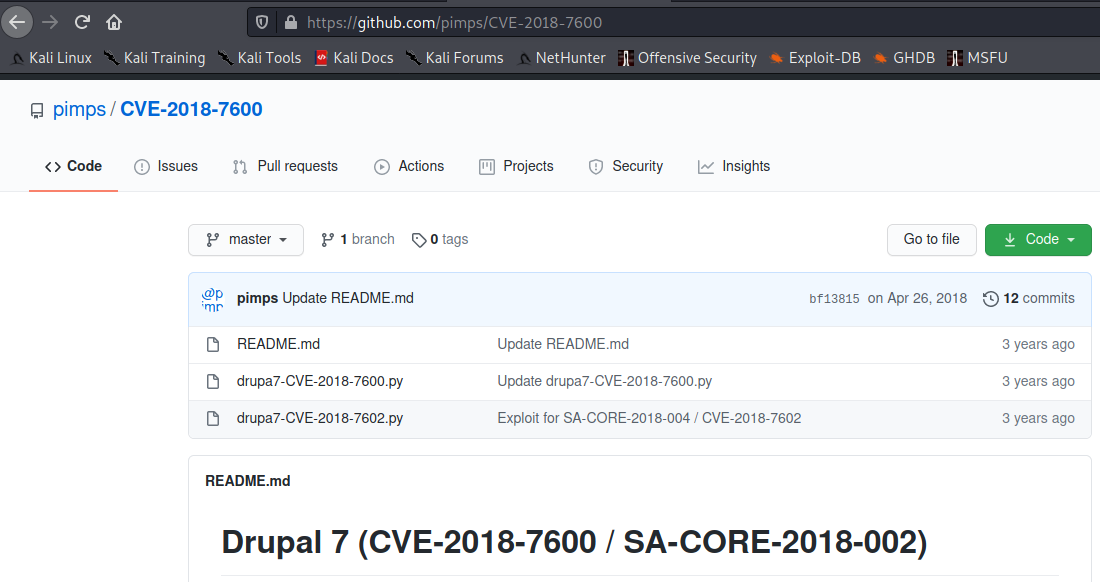Open the Kali Linux bookmark
The height and width of the screenshot is (582, 1100).
(x=51, y=58)
